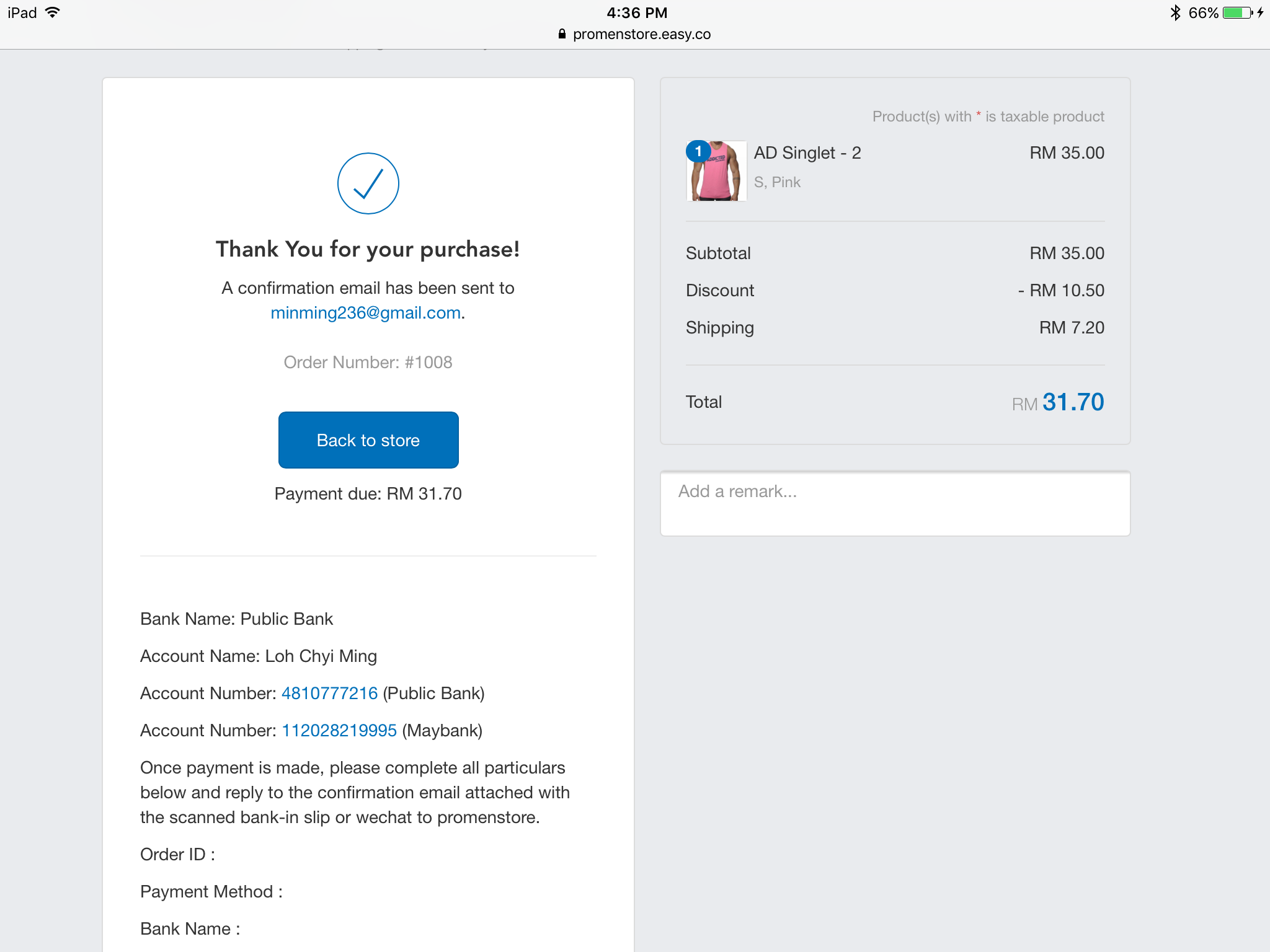The height and width of the screenshot is (952, 1270).
Task: Tap the Bluetooth icon in status bar
Action: pos(1175,12)
